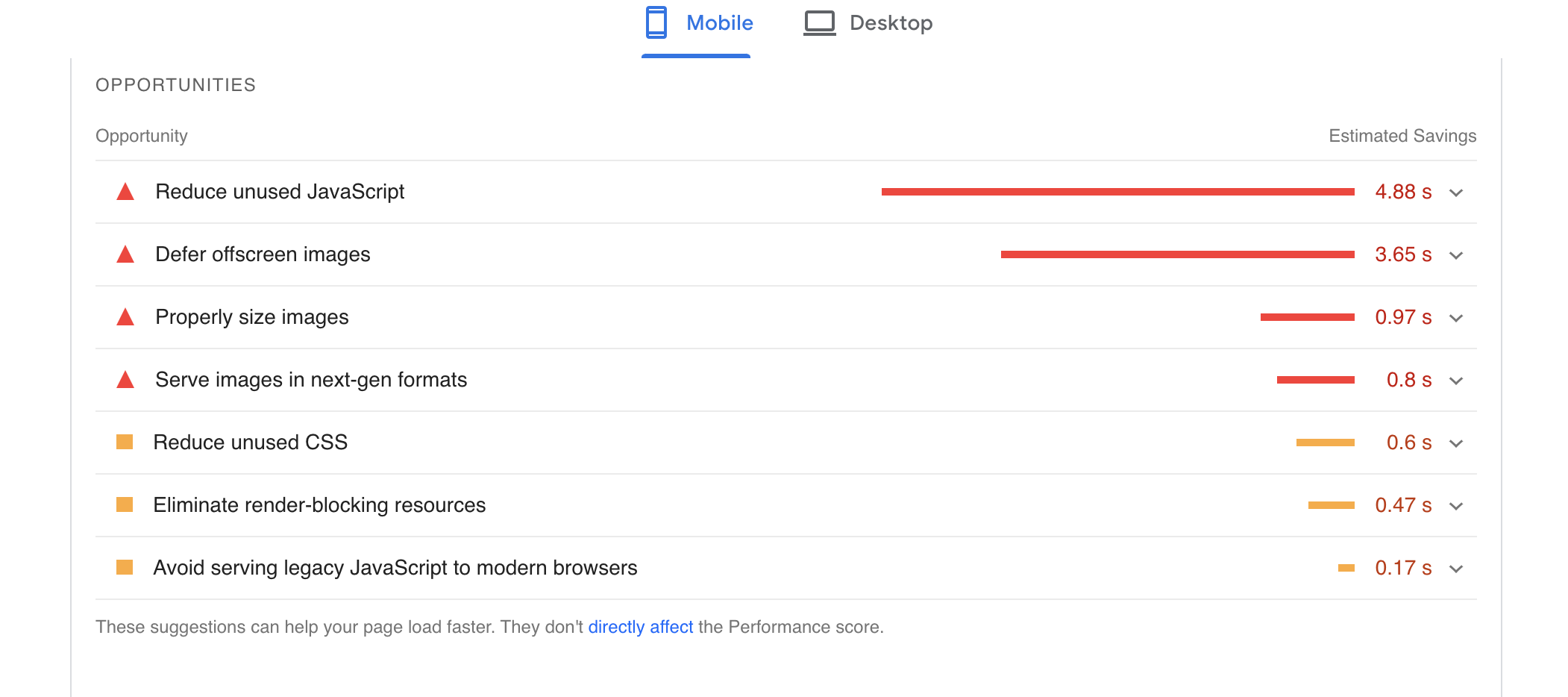The image size is (1568, 697).
Task: Expand the Reduce unused CSS chevron
Action: [1455, 444]
